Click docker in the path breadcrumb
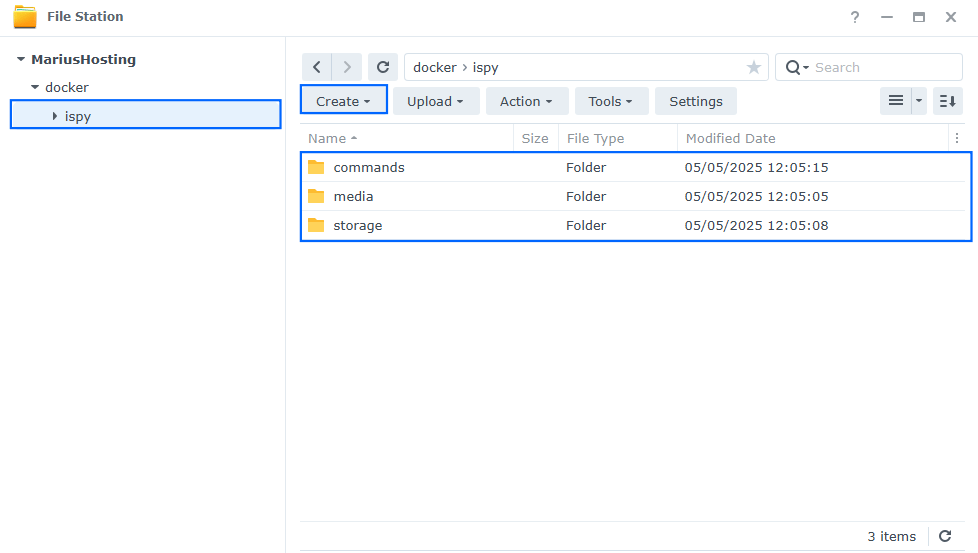The height and width of the screenshot is (553, 978). [x=435, y=67]
